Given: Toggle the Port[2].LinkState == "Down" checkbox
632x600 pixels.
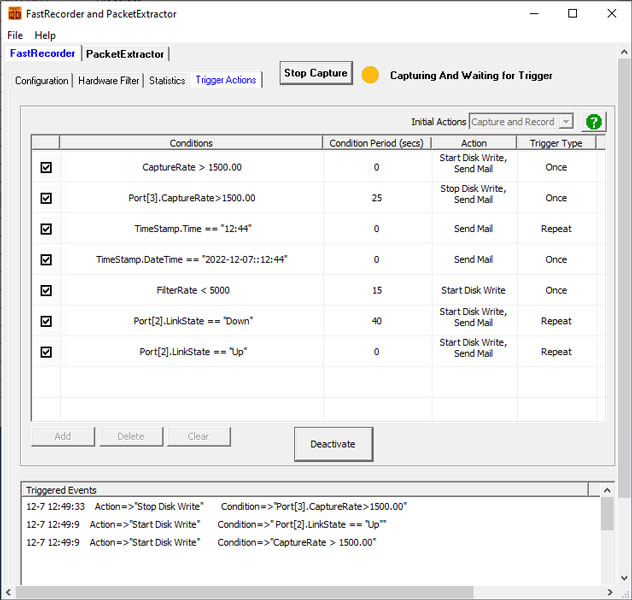Looking at the screenshot, I should [46, 321].
